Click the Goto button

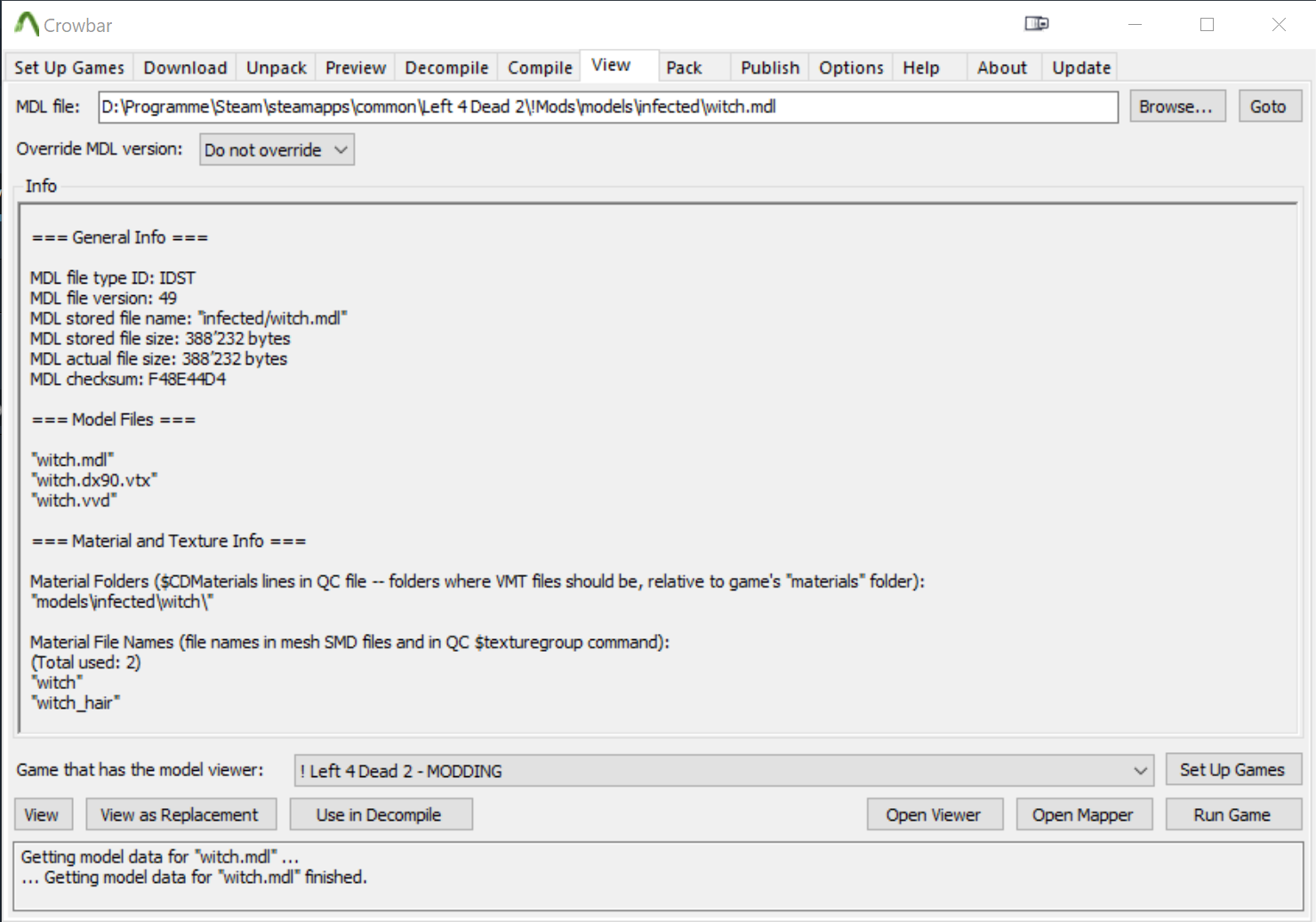(1270, 107)
